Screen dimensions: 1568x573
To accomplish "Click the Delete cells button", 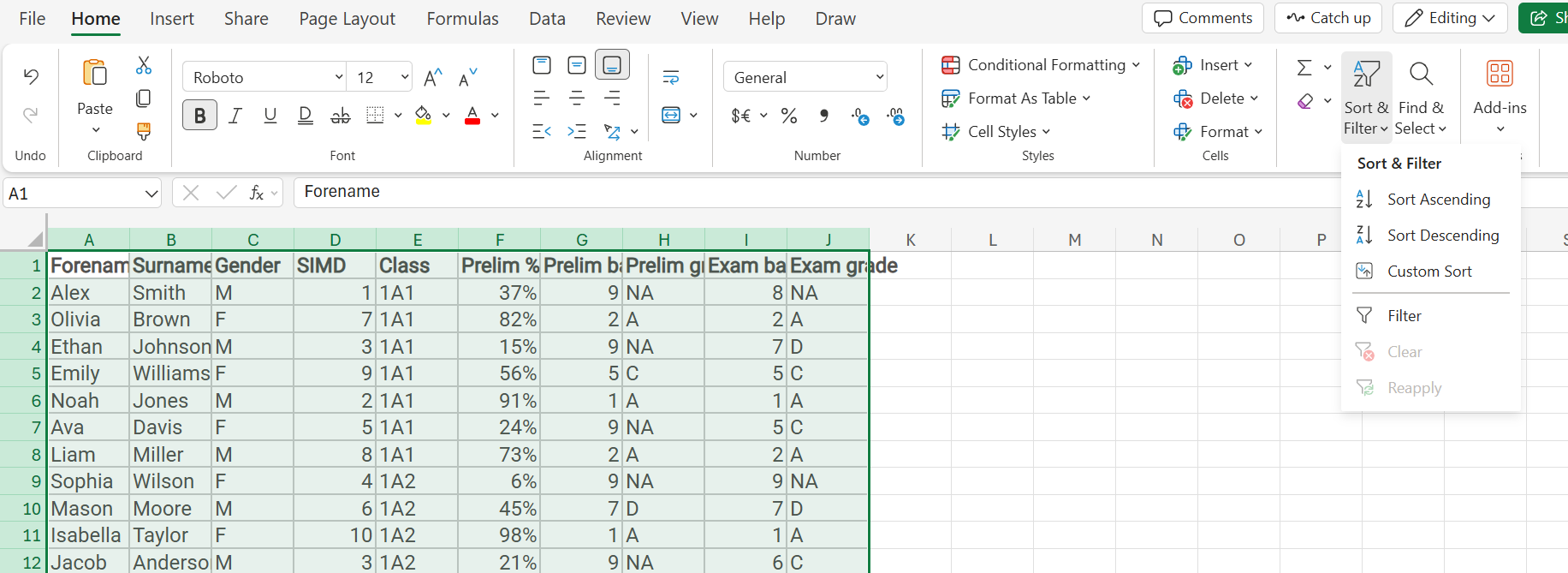I will point(1215,98).
